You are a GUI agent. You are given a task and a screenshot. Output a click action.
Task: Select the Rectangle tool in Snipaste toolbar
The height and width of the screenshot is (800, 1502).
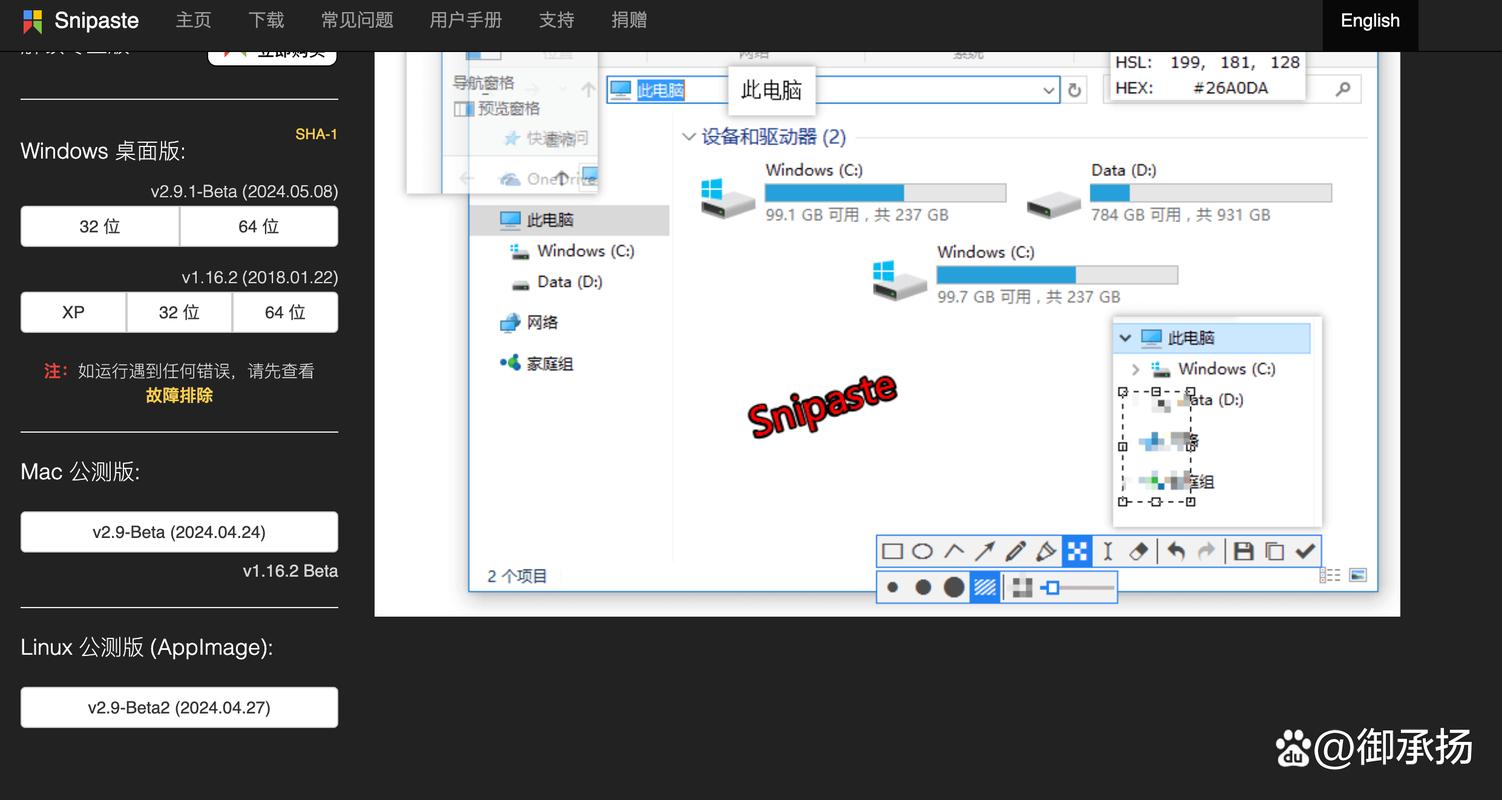click(x=893, y=551)
